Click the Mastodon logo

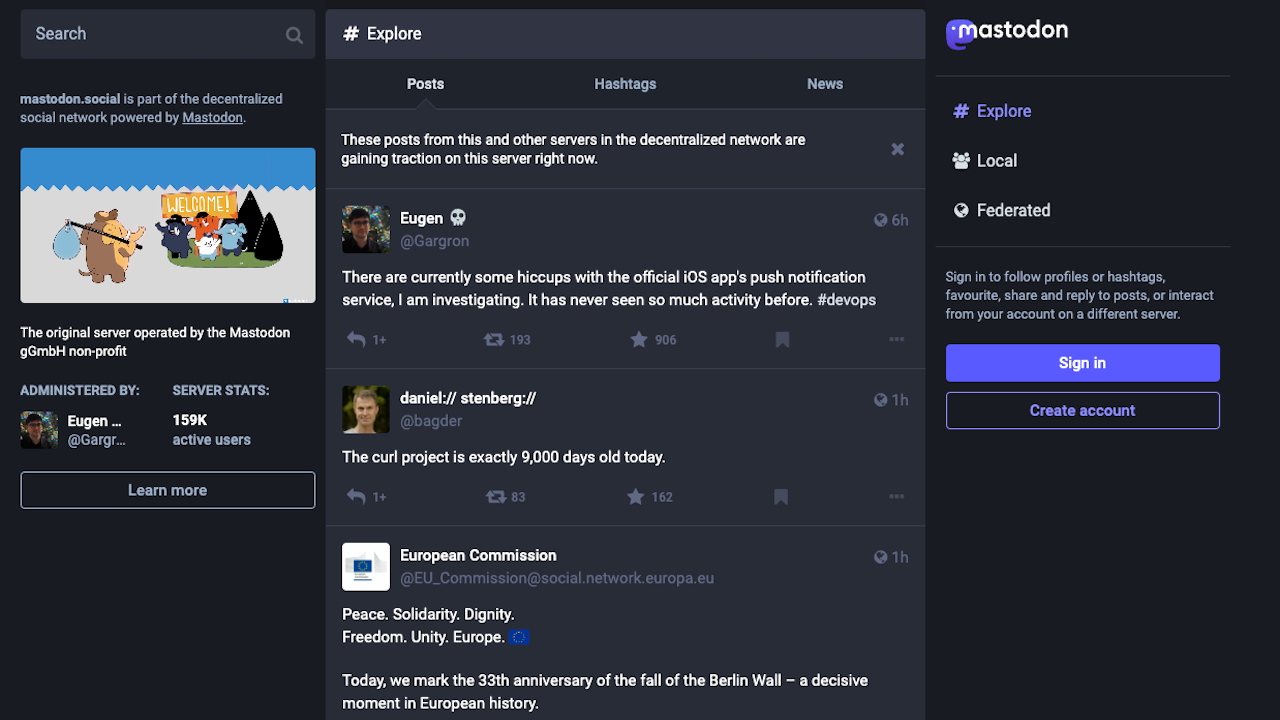pos(1007,33)
